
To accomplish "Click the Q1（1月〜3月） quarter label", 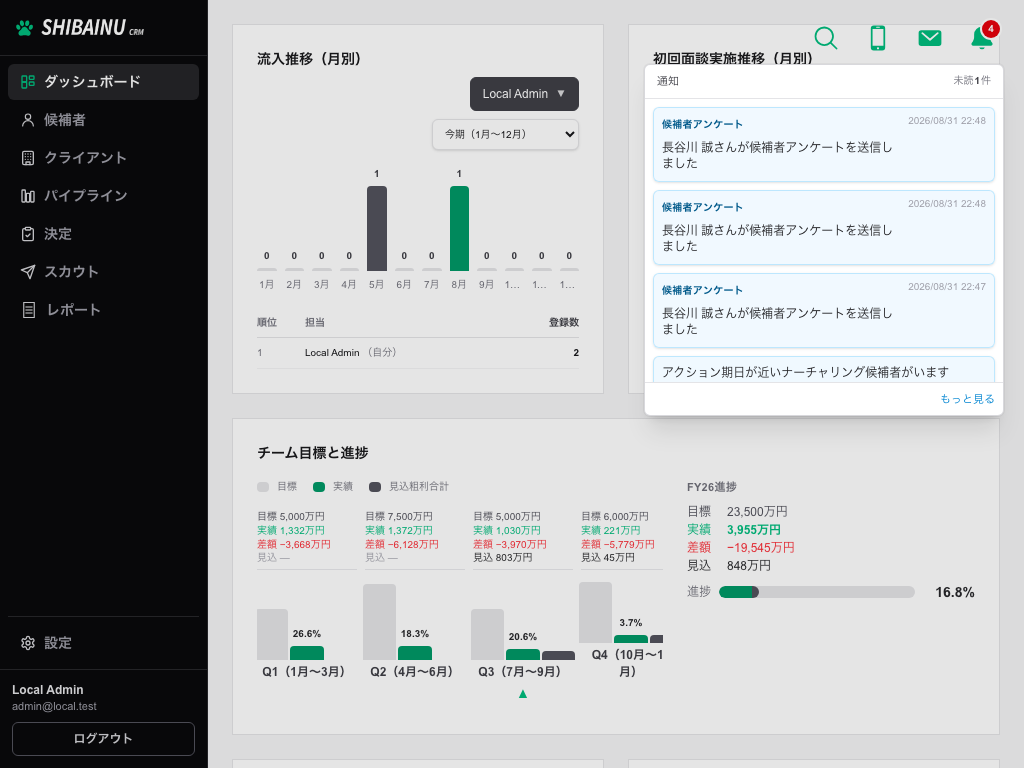I will click(x=304, y=671).
